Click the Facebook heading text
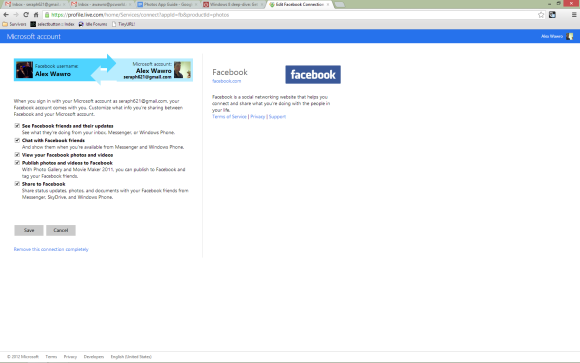Image resolution: width=580 pixels, height=363 pixels. [230, 72]
